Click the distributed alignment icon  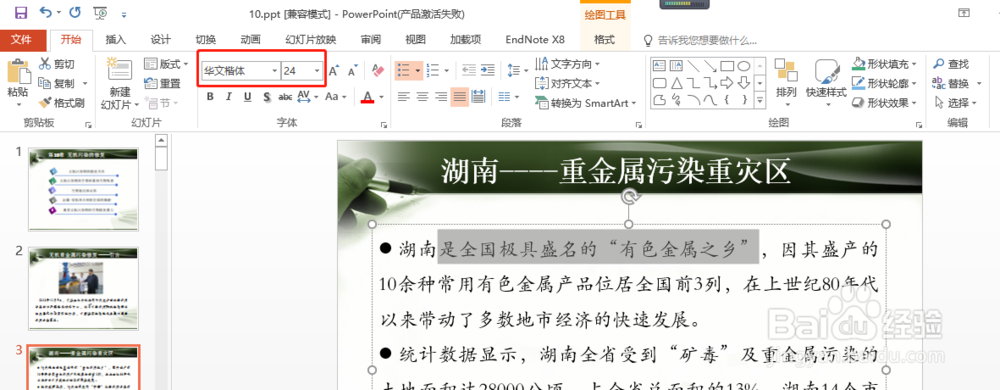click(x=478, y=96)
